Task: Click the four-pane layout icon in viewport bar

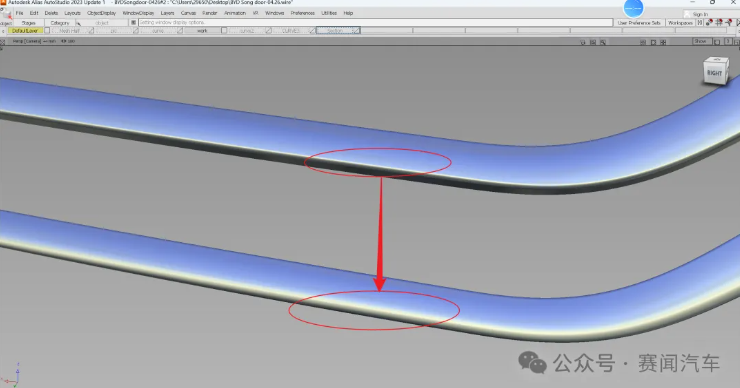Action: (663, 42)
